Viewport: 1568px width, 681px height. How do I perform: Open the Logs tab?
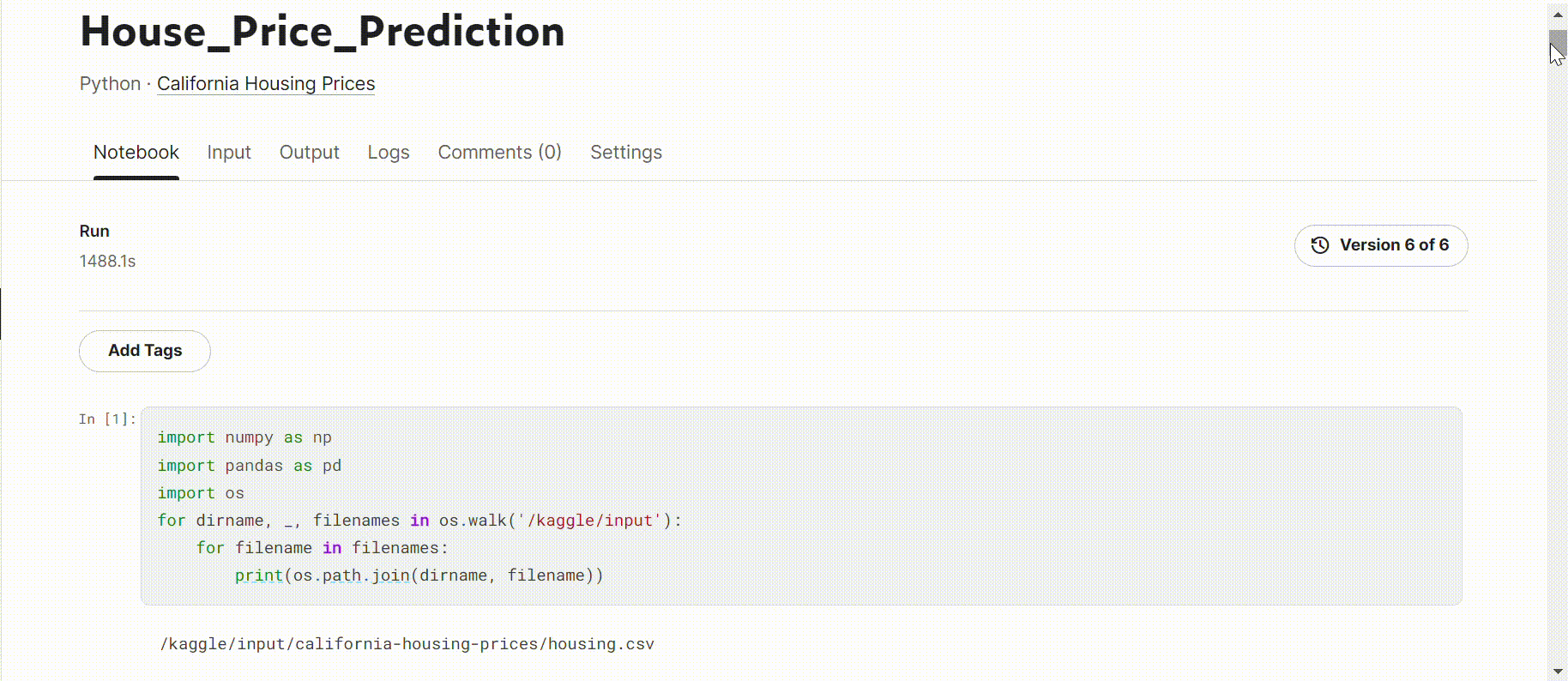click(x=389, y=153)
